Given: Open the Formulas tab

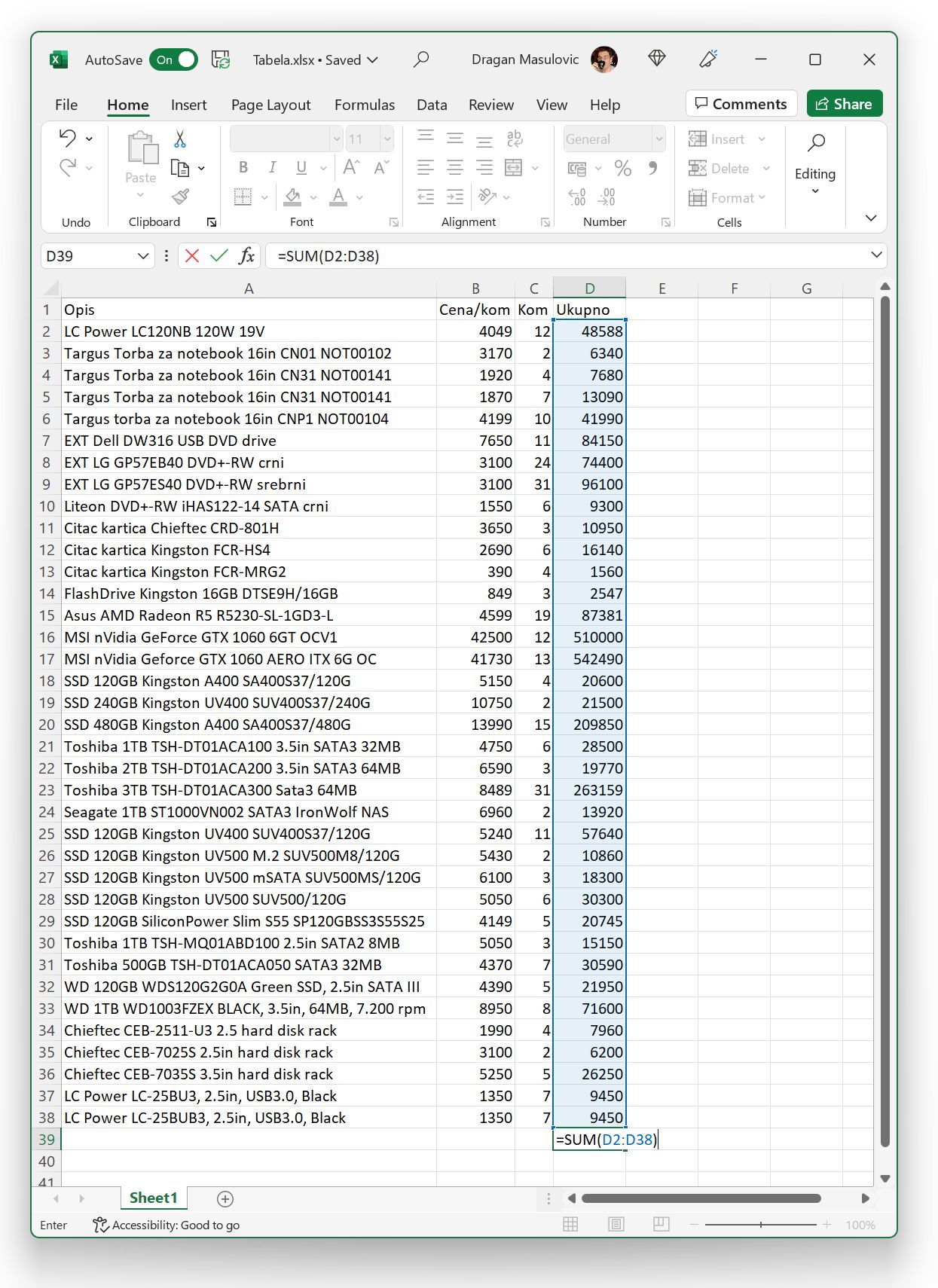Looking at the screenshot, I should click(365, 105).
